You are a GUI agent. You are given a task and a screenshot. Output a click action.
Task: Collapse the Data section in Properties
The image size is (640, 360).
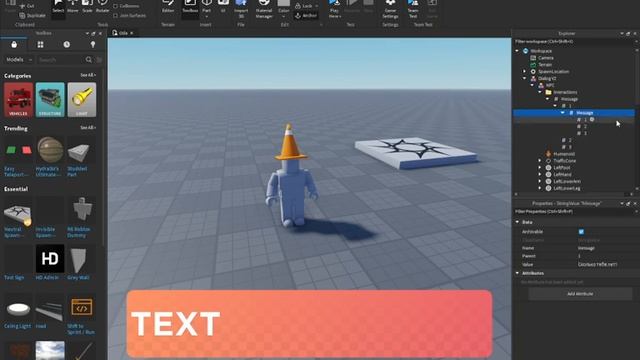tap(518, 222)
